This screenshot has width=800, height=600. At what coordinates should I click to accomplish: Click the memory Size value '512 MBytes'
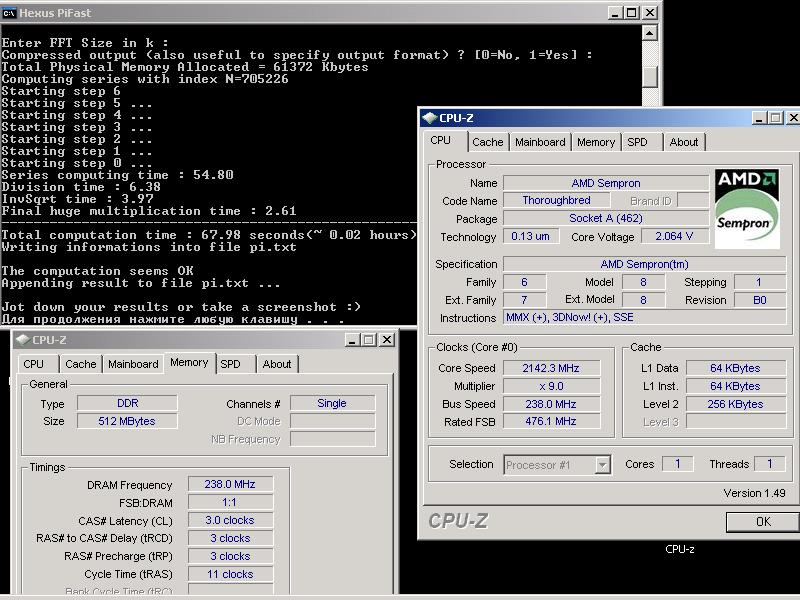pyautogui.click(x=128, y=421)
